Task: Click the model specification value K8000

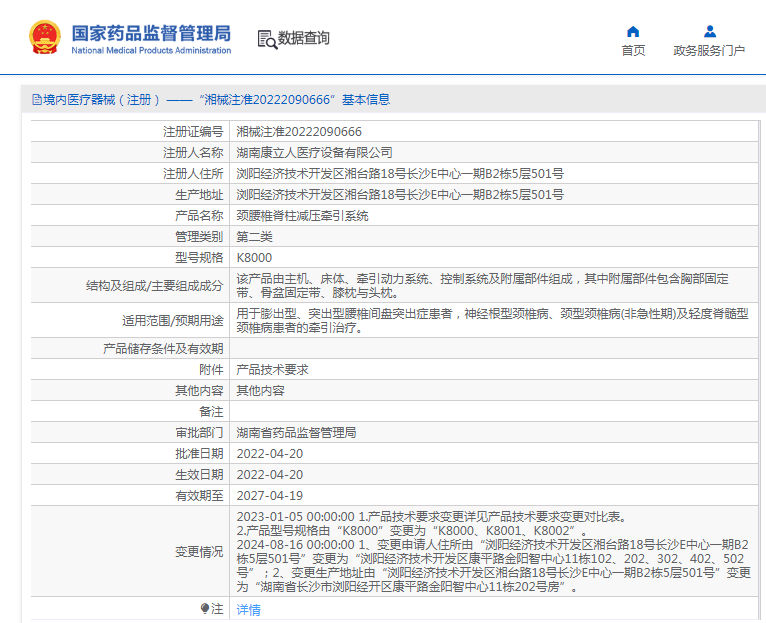Action: [254, 257]
